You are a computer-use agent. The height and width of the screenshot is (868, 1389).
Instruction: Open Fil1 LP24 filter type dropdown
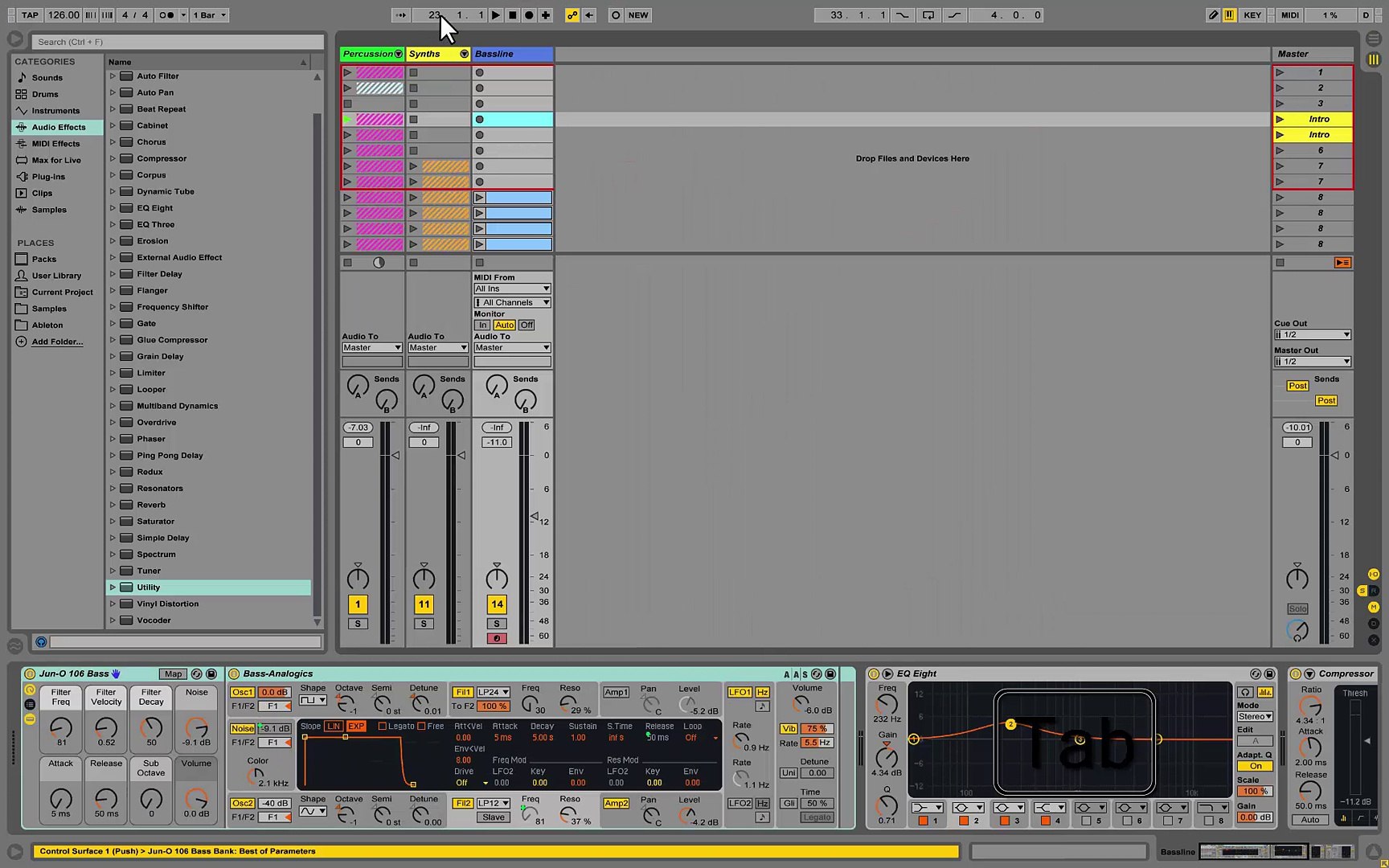(x=494, y=693)
